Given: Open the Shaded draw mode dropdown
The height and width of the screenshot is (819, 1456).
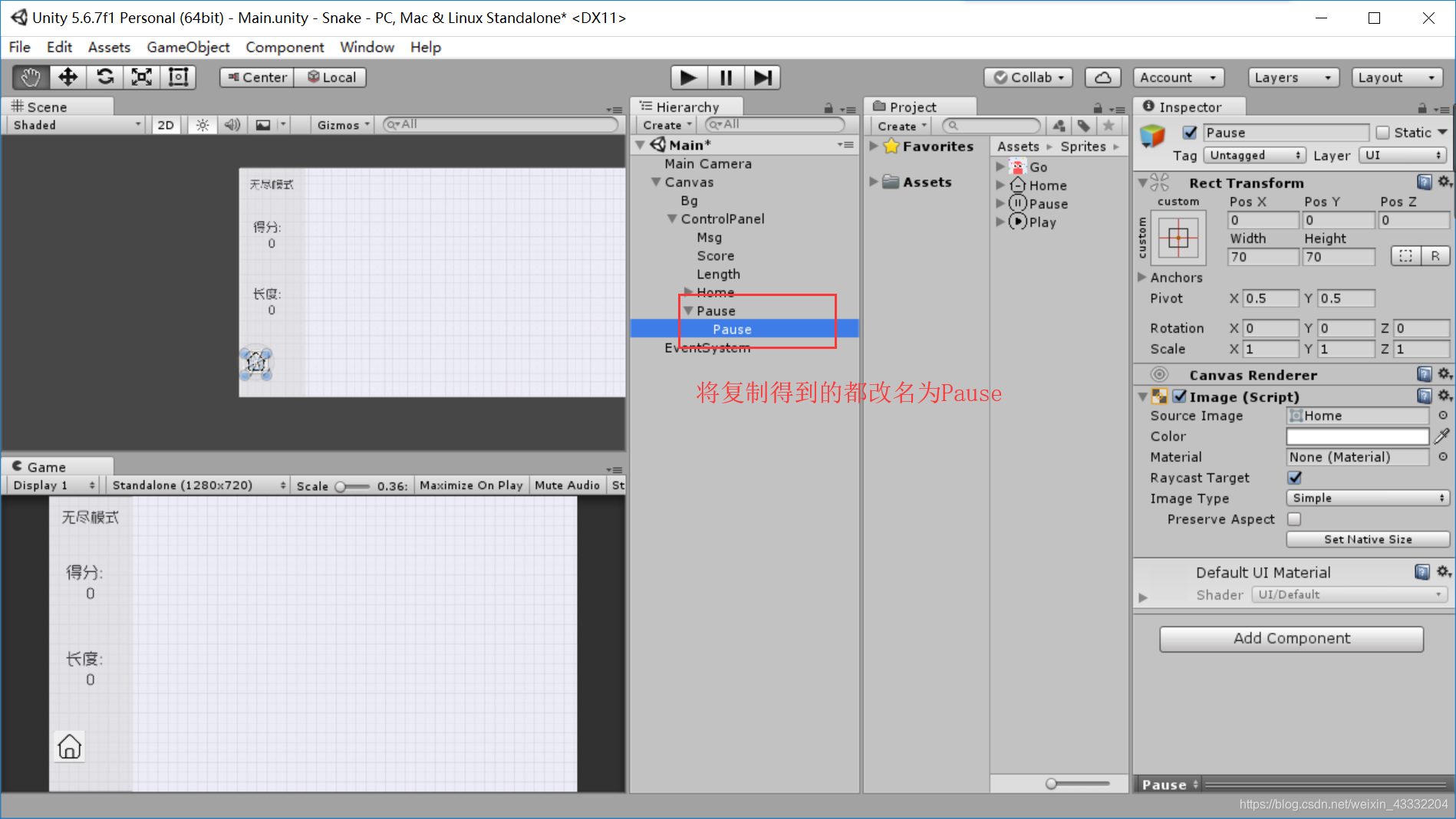Looking at the screenshot, I should point(77,125).
